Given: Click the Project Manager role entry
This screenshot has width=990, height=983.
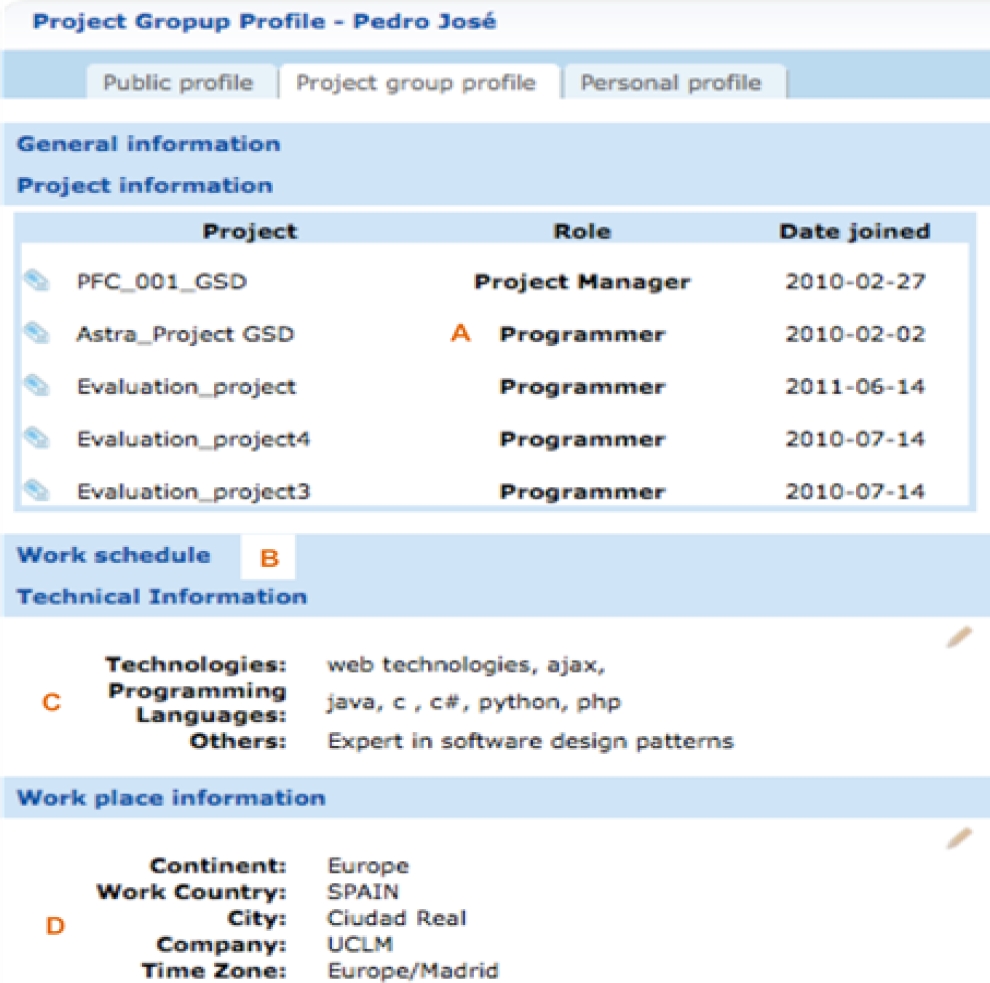Looking at the screenshot, I should pyautogui.click(x=582, y=282).
